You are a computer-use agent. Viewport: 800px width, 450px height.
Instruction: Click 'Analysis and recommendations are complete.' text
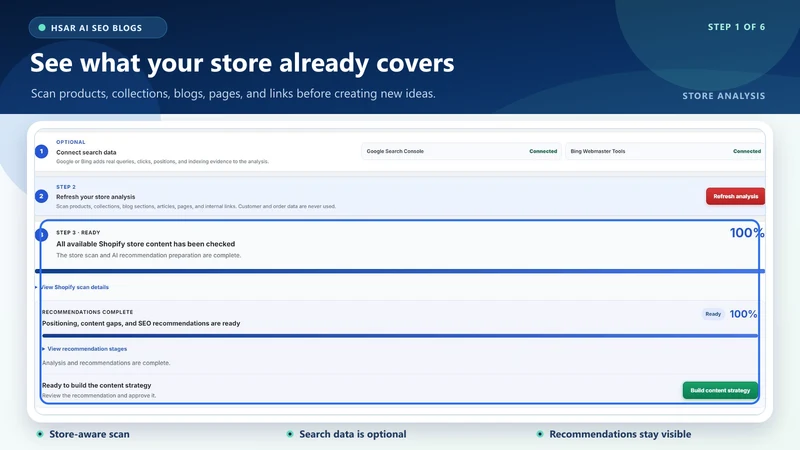pos(106,363)
